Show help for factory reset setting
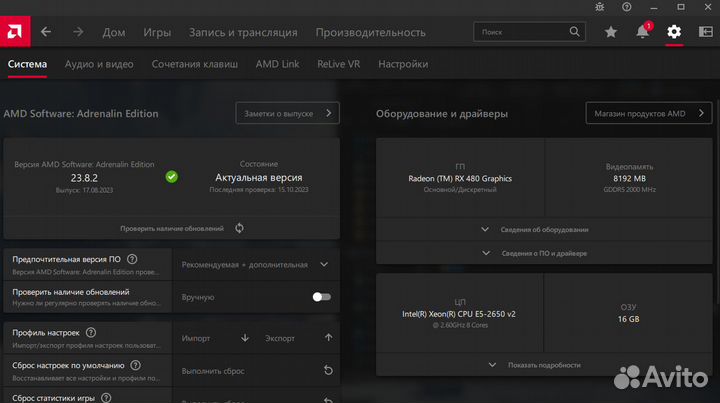The width and height of the screenshot is (720, 403). pos(135,365)
